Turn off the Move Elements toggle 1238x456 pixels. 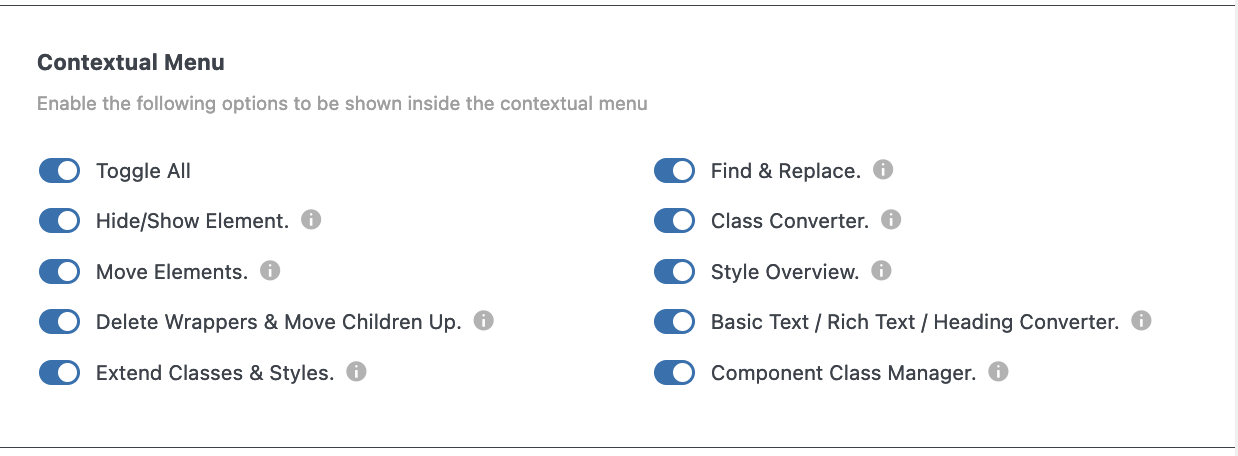point(59,271)
